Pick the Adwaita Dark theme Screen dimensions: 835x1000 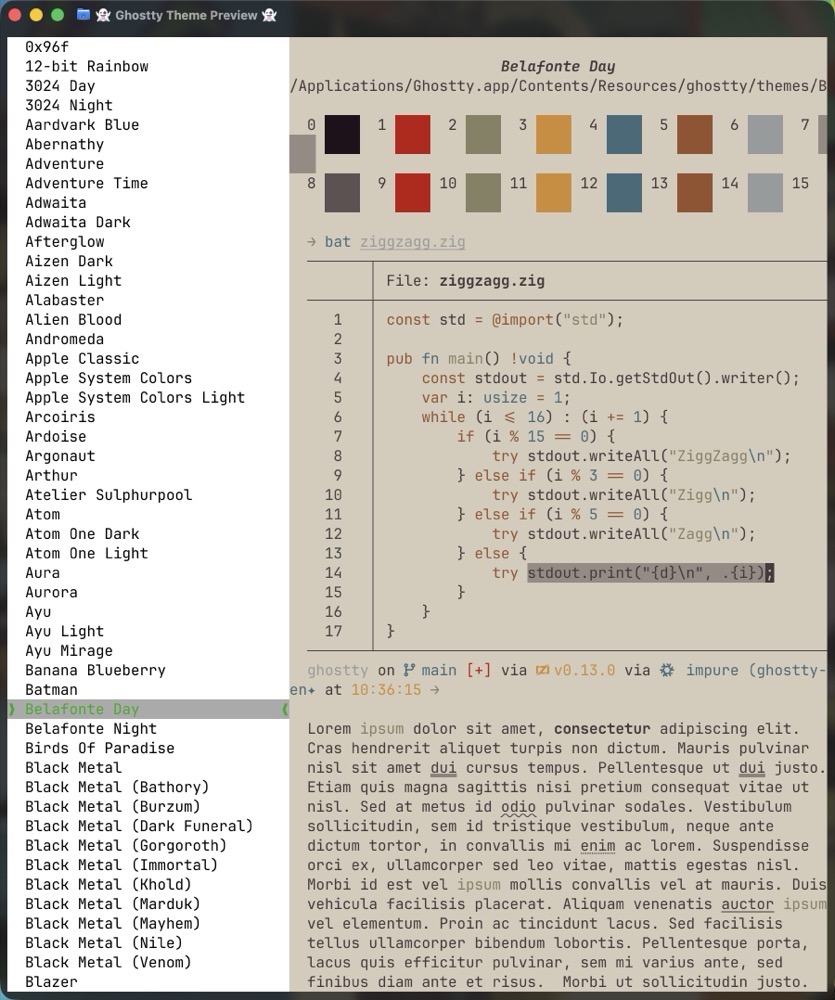[78, 222]
